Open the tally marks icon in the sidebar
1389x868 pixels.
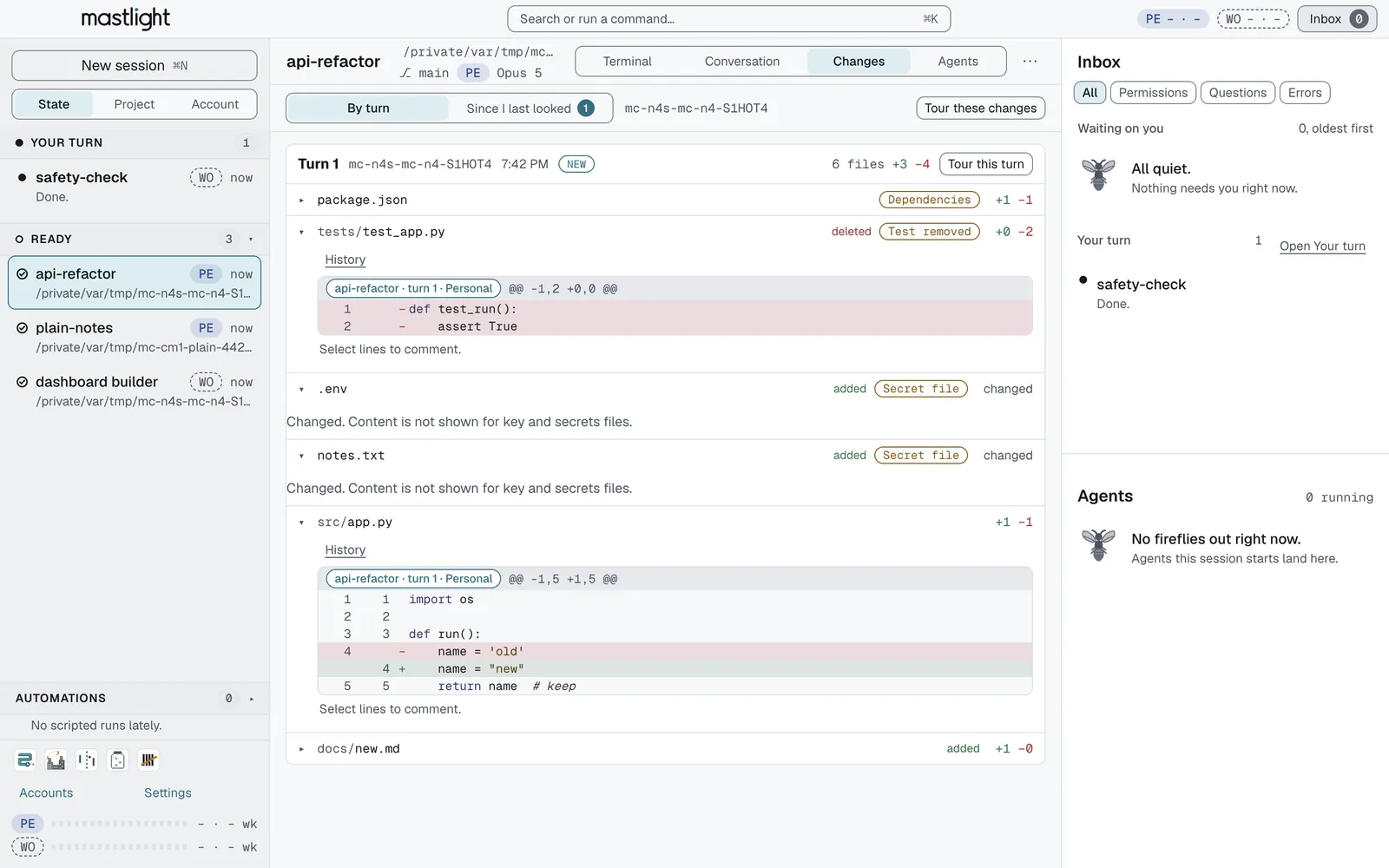[x=148, y=760]
